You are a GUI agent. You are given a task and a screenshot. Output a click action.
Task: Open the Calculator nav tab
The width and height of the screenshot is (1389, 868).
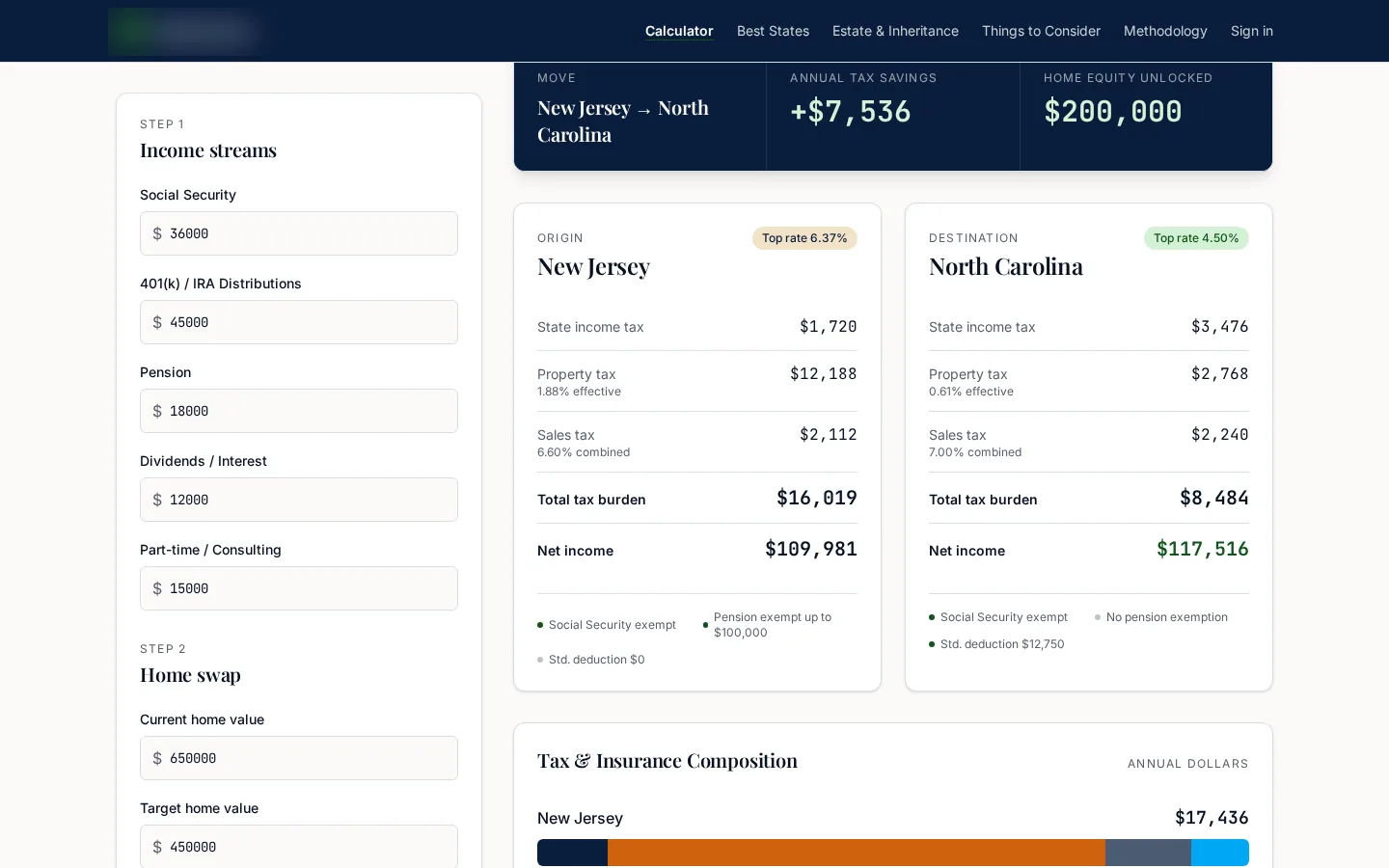point(679,31)
